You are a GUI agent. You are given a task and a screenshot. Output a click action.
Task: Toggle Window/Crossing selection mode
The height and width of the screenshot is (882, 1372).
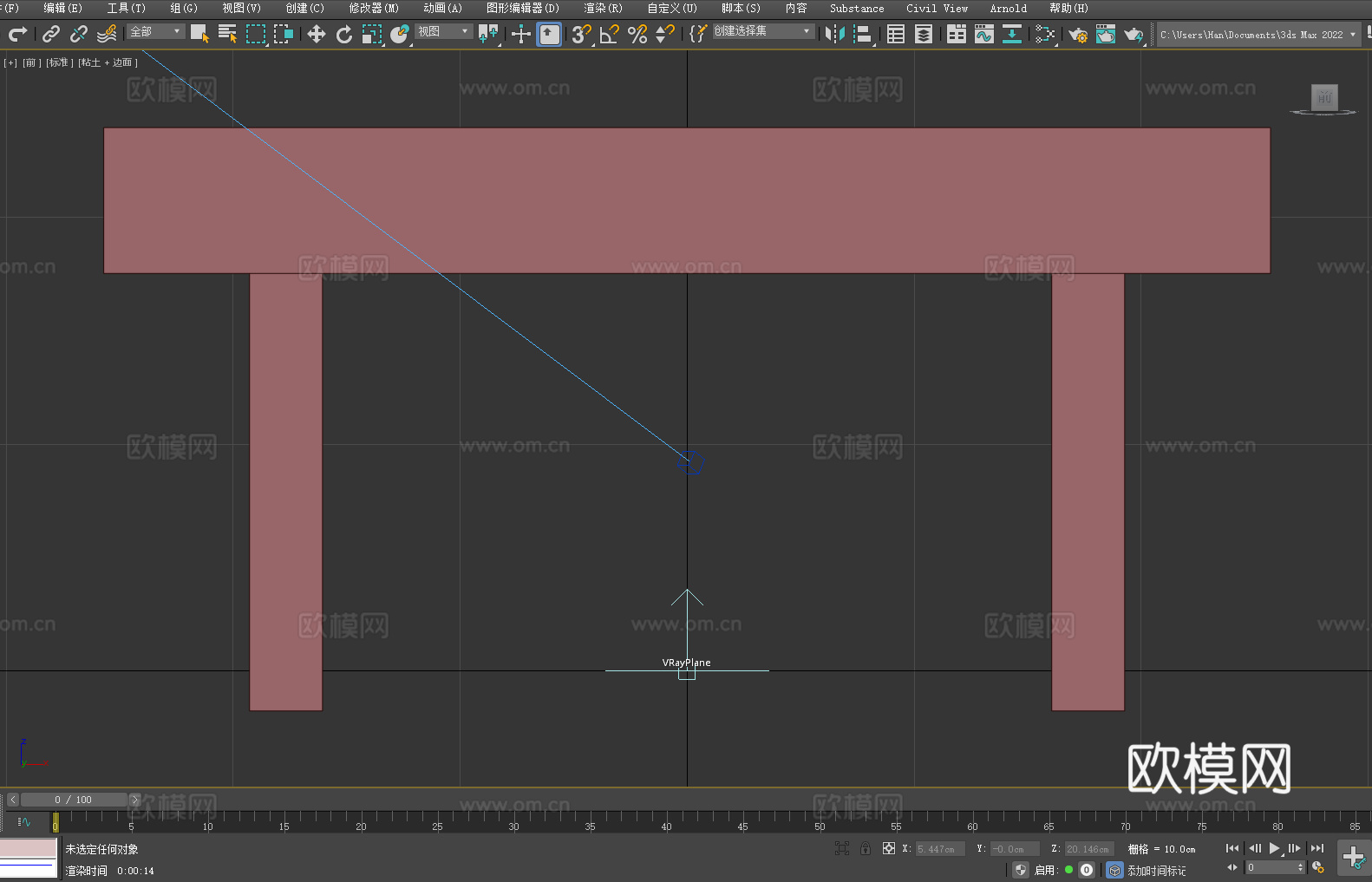click(284, 34)
